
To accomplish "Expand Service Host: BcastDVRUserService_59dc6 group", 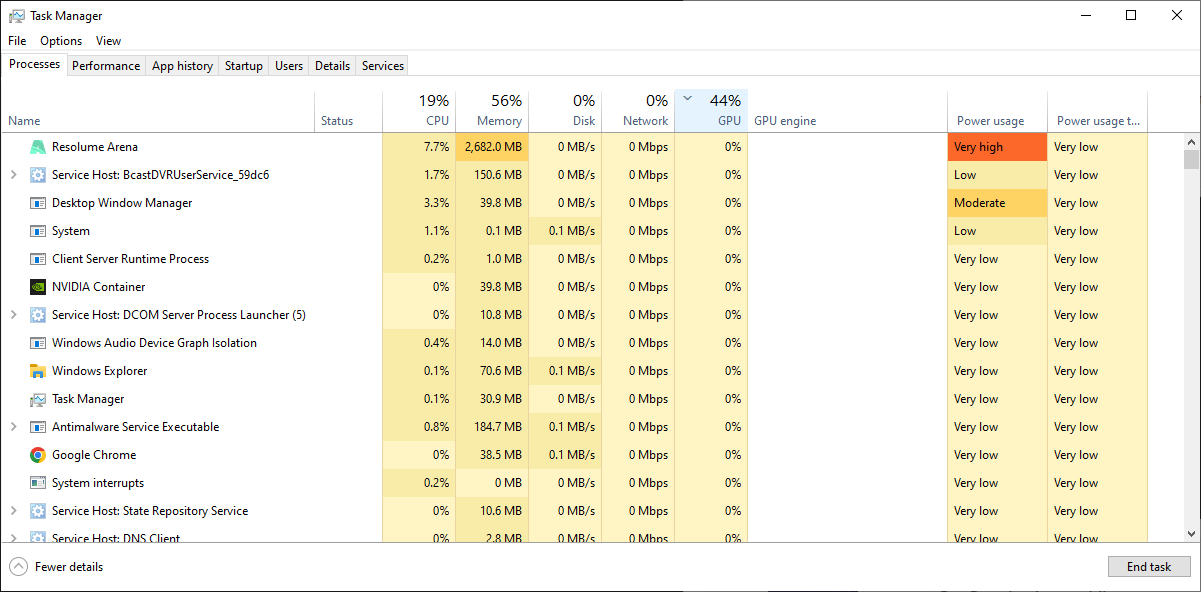I will tap(13, 175).
